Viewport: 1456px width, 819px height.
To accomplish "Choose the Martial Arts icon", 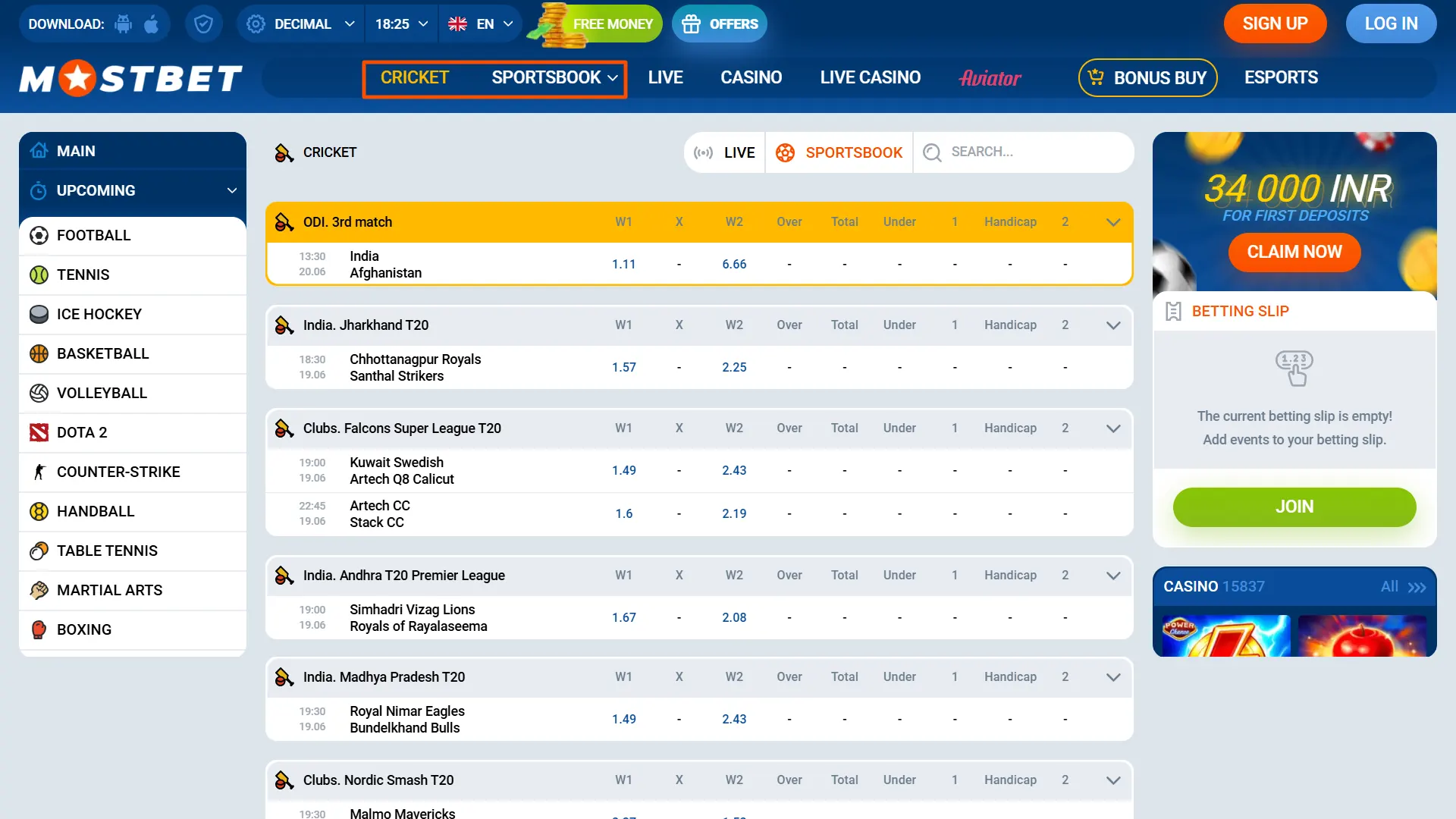I will click(39, 591).
